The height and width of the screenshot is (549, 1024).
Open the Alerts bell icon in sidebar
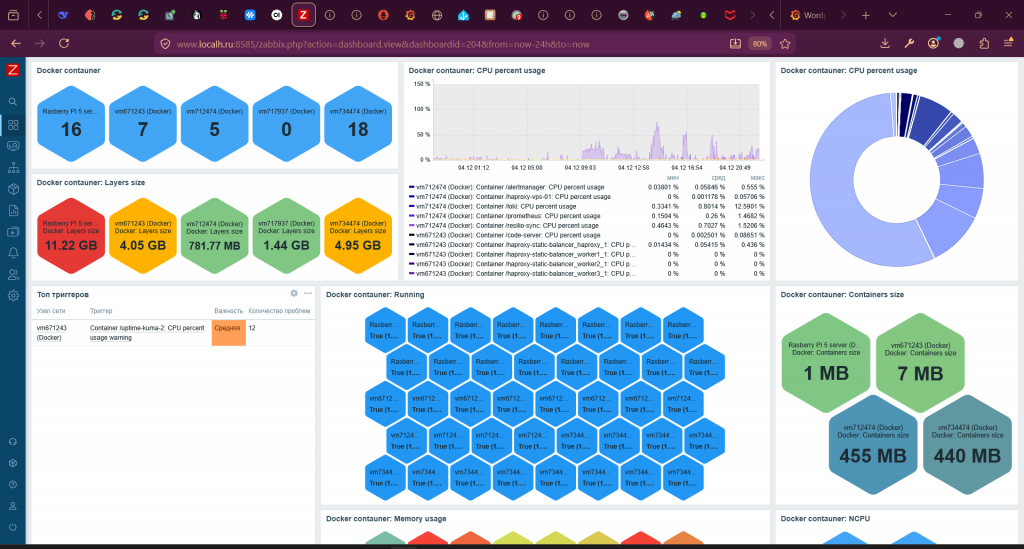tap(13, 252)
